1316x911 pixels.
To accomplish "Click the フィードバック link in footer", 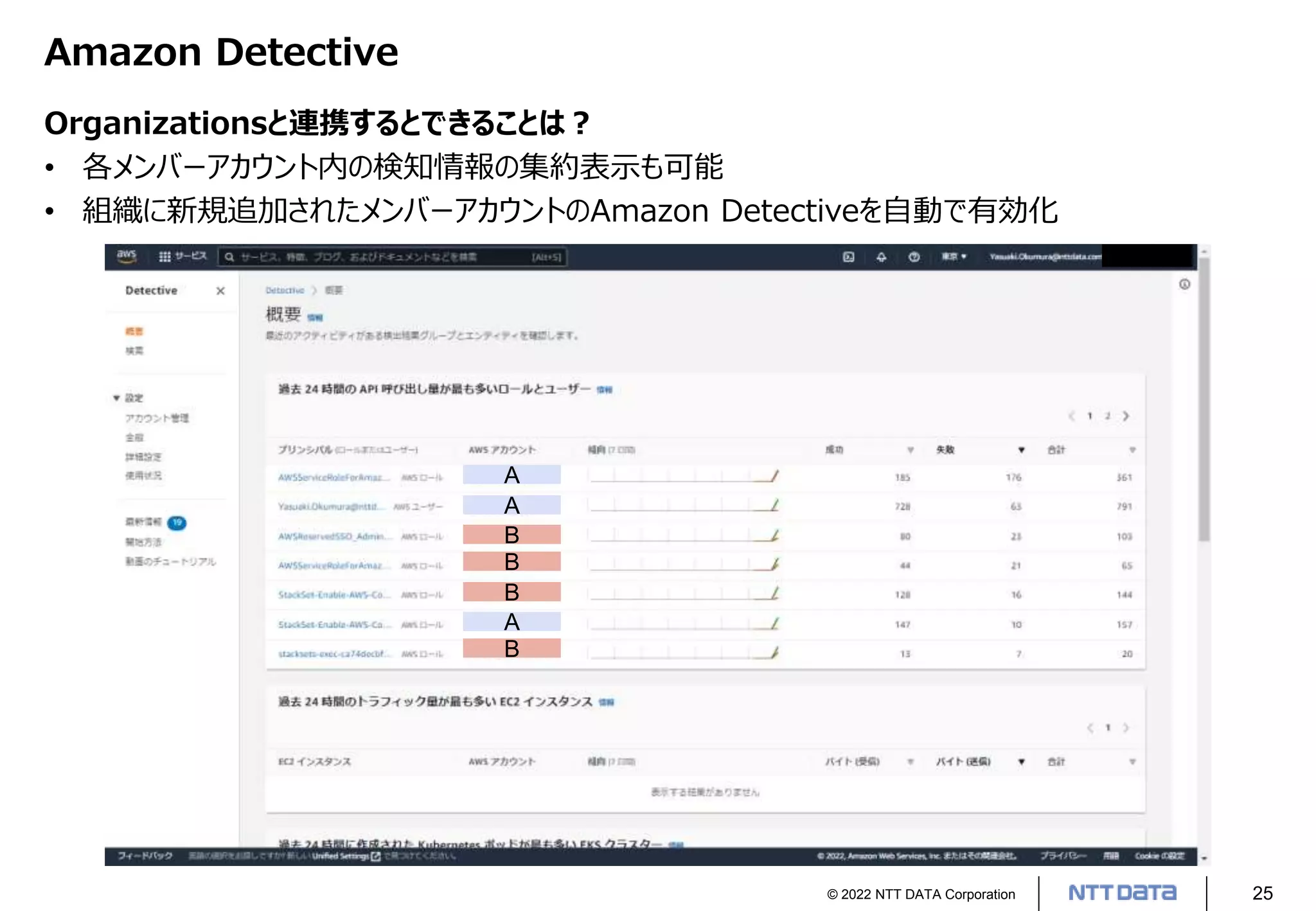I will (x=145, y=856).
